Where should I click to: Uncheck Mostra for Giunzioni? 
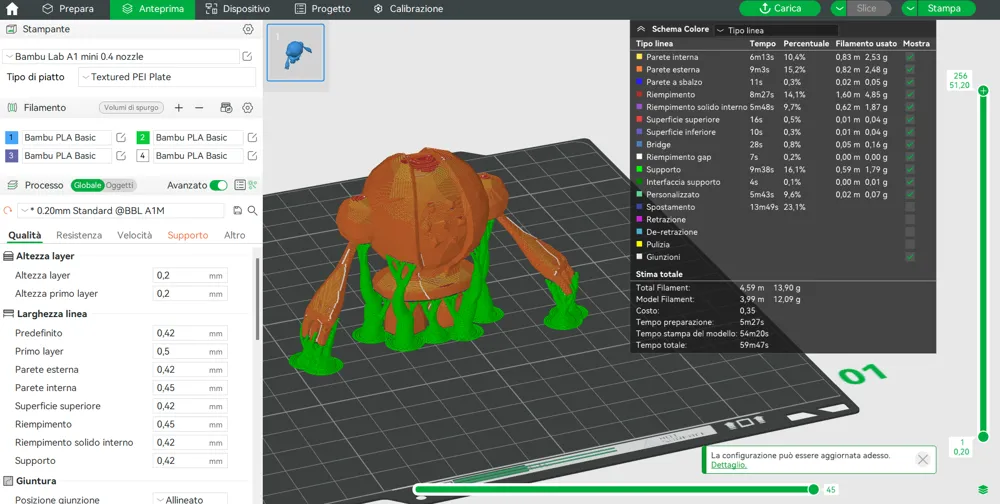(x=910, y=257)
